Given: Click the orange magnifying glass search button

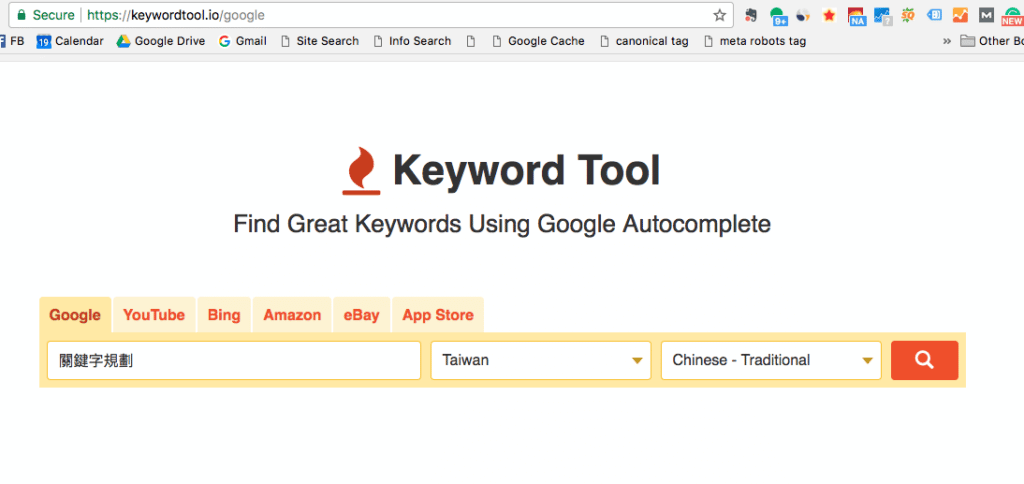Looking at the screenshot, I should pyautogui.click(x=924, y=360).
